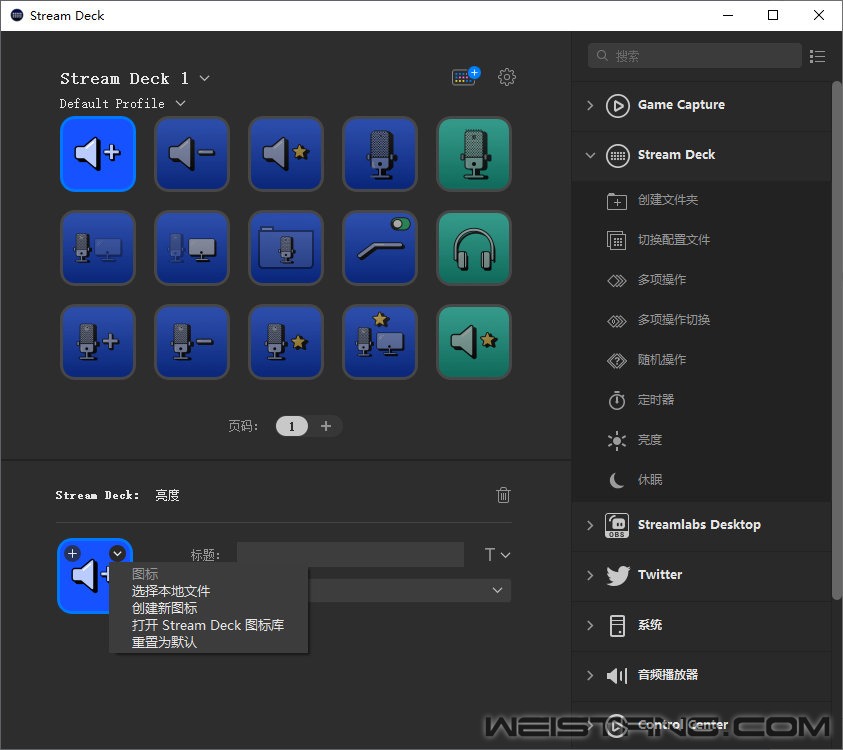Choose 创建新图标 from the menu
843x750 pixels.
pos(165,609)
